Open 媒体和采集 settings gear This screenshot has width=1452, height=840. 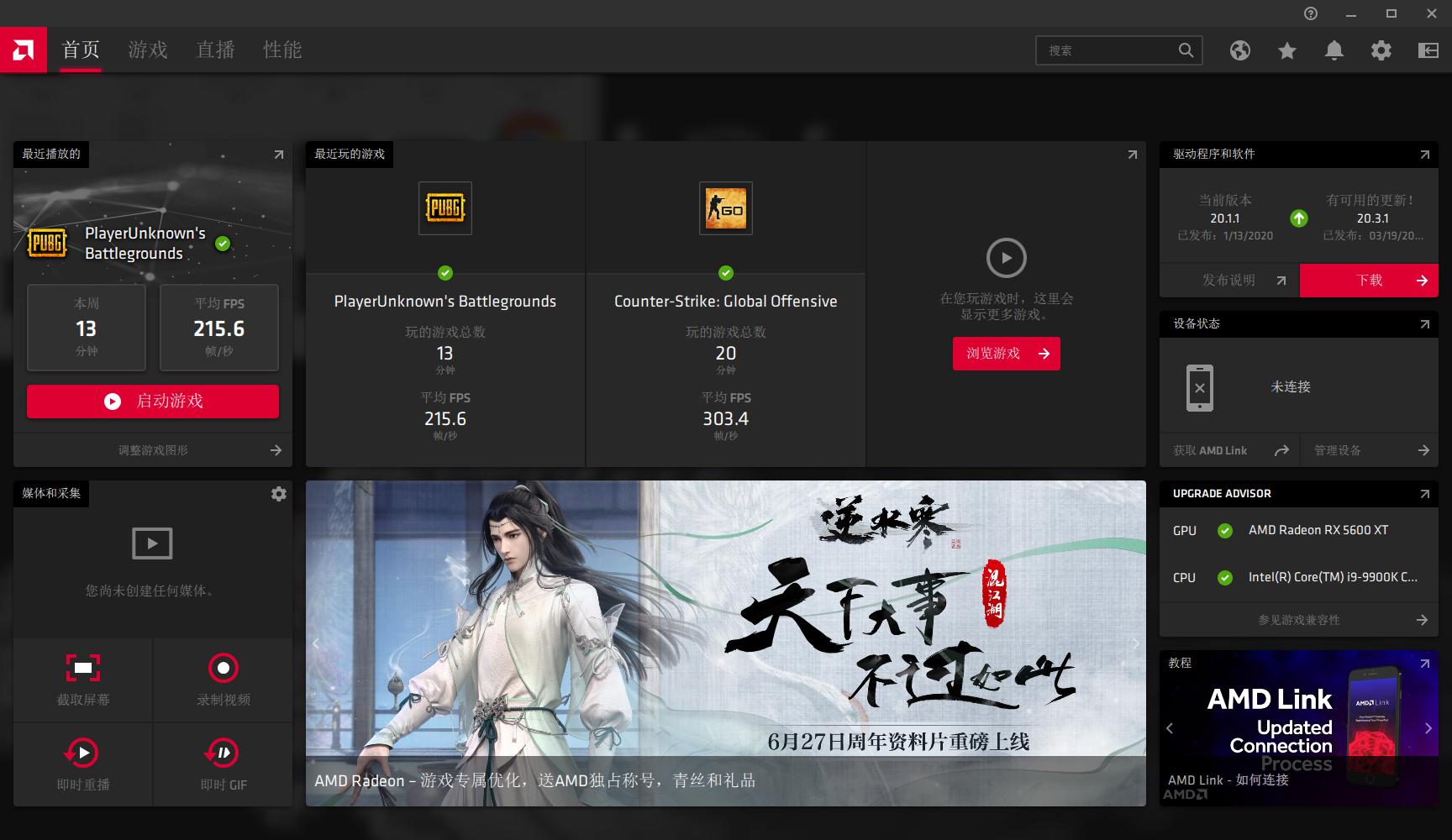coord(279,494)
